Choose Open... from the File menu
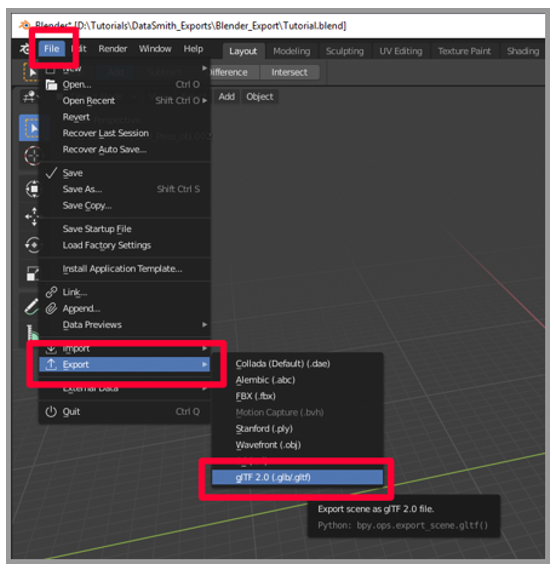 [124, 85]
